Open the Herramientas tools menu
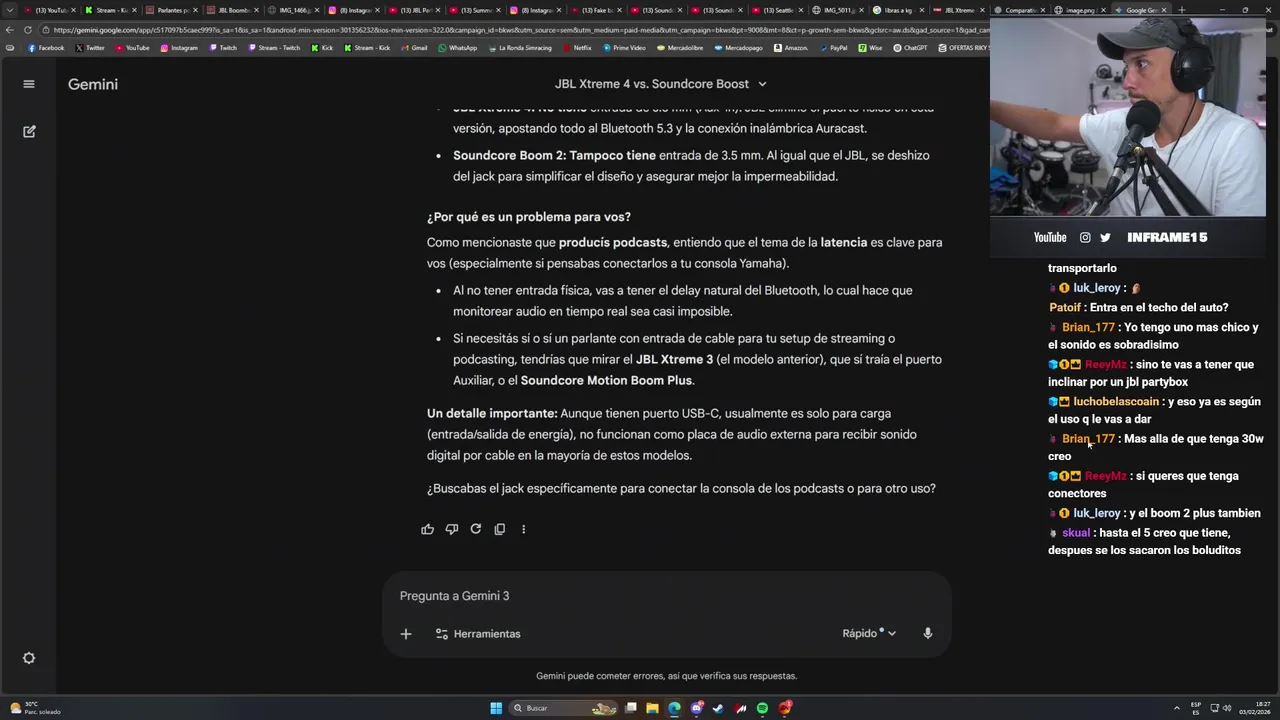Image resolution: width=1280 pixels, height=720 pixels. click(x=478, y=634)
